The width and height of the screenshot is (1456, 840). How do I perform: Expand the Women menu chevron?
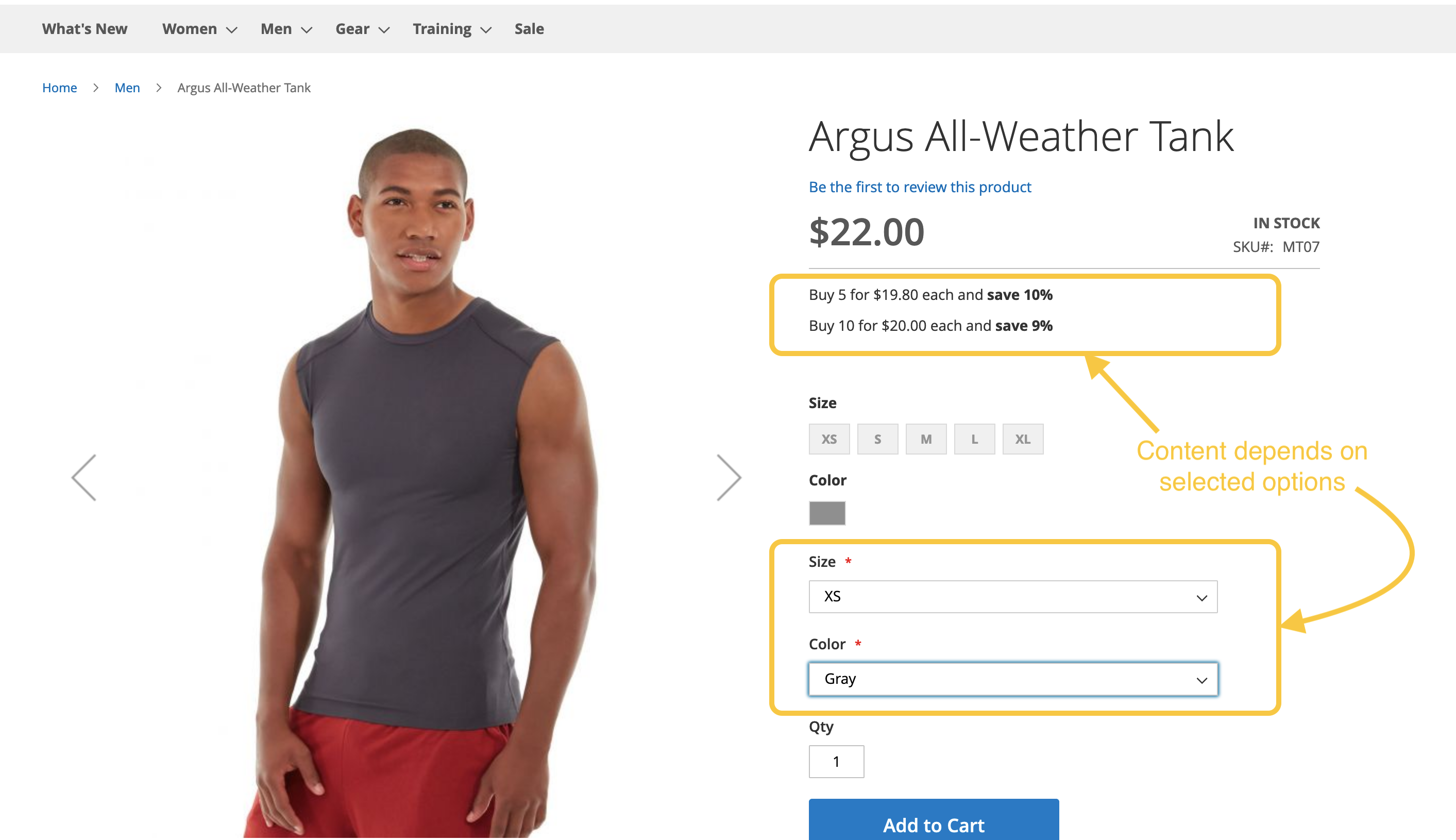click(232, 30)
